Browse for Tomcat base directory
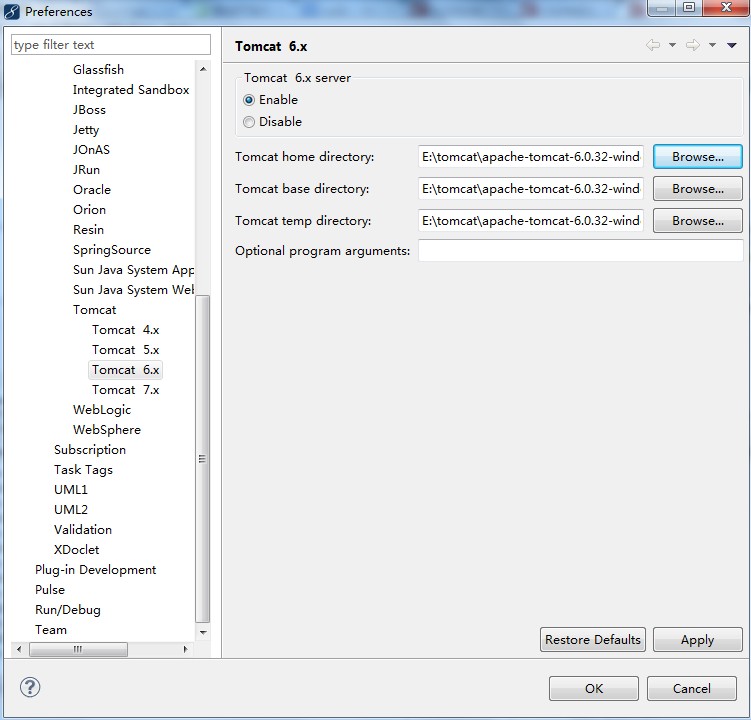Viewport: 751px width, 720px height. click(698, 189)
